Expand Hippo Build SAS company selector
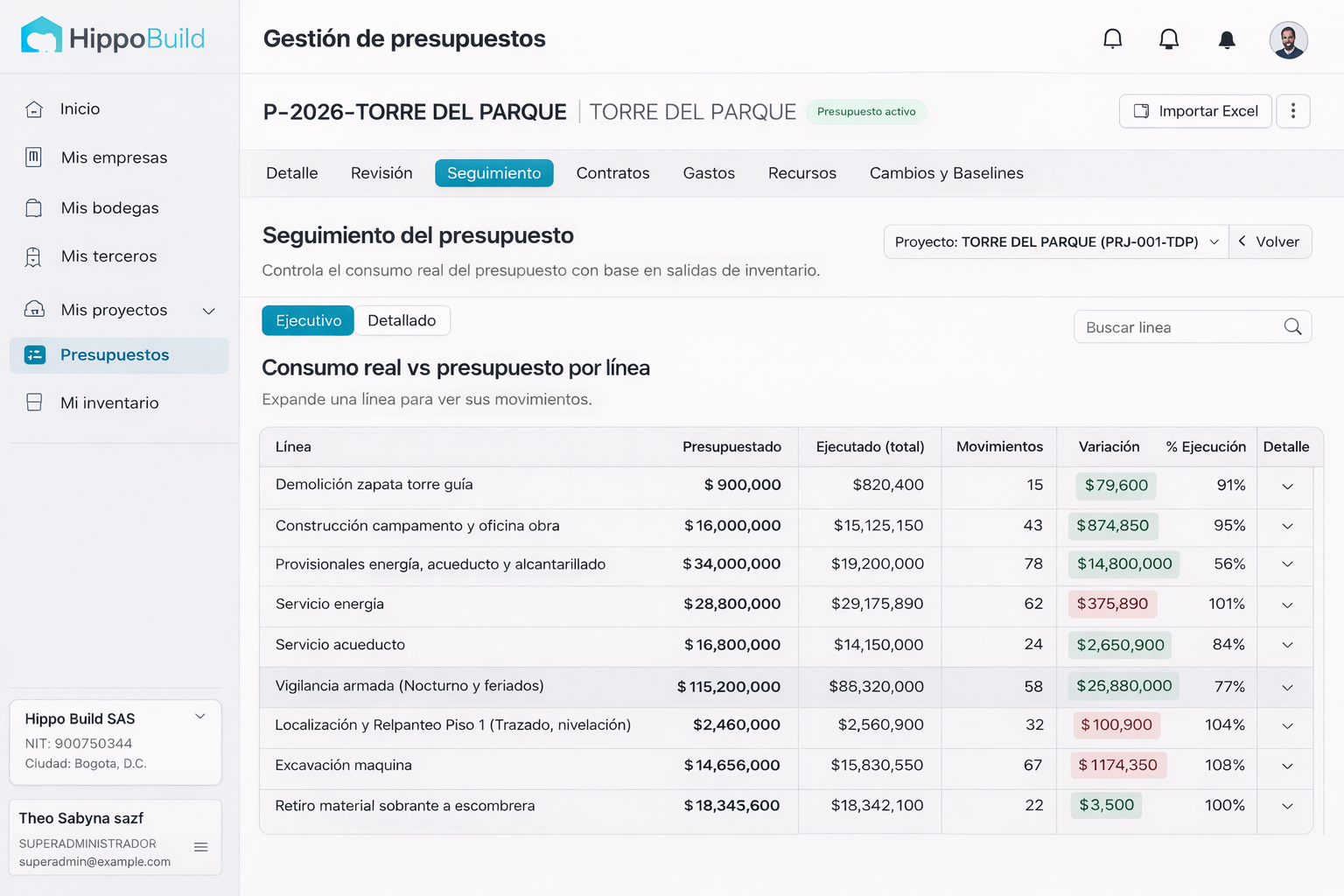The width and height of the screenshot is (1344, 896). (200, 717)
